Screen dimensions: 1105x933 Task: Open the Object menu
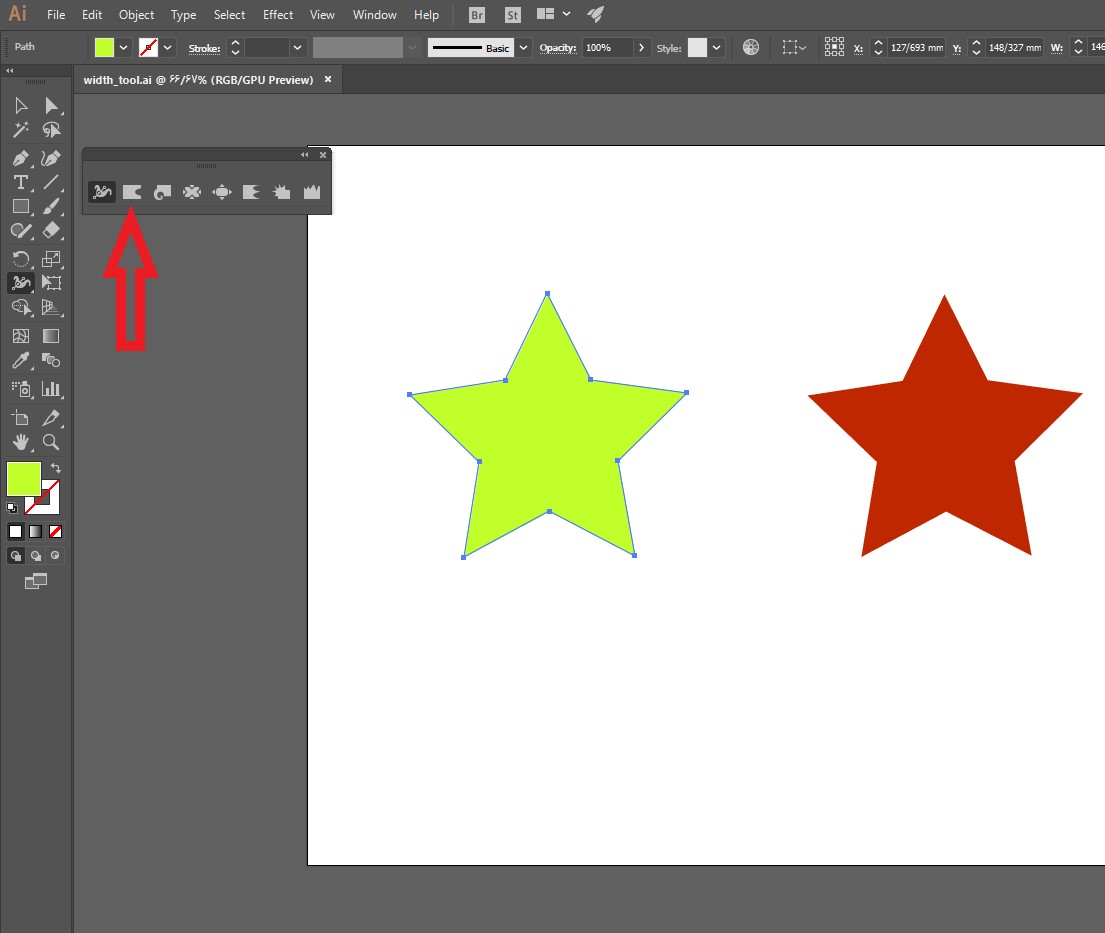coord(136,15)
